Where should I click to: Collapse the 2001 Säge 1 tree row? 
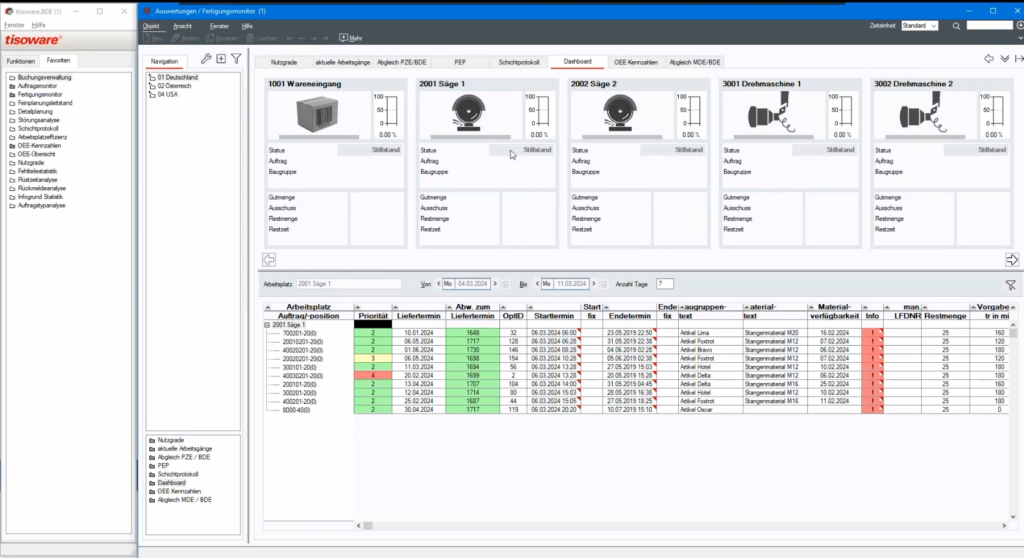267,325
